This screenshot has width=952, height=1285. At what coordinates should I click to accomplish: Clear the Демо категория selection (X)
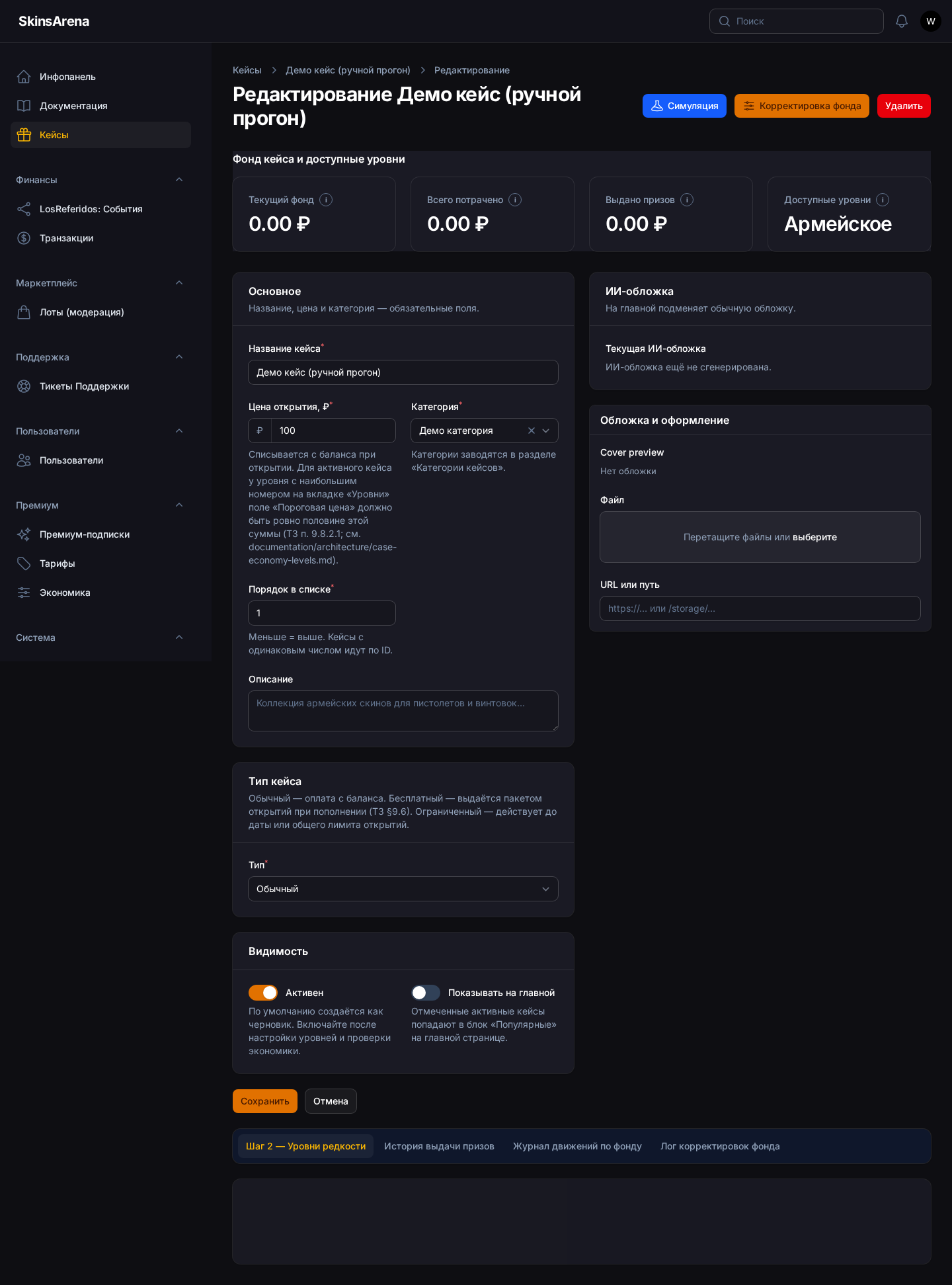pyautogui.click(x=532, y=431)
